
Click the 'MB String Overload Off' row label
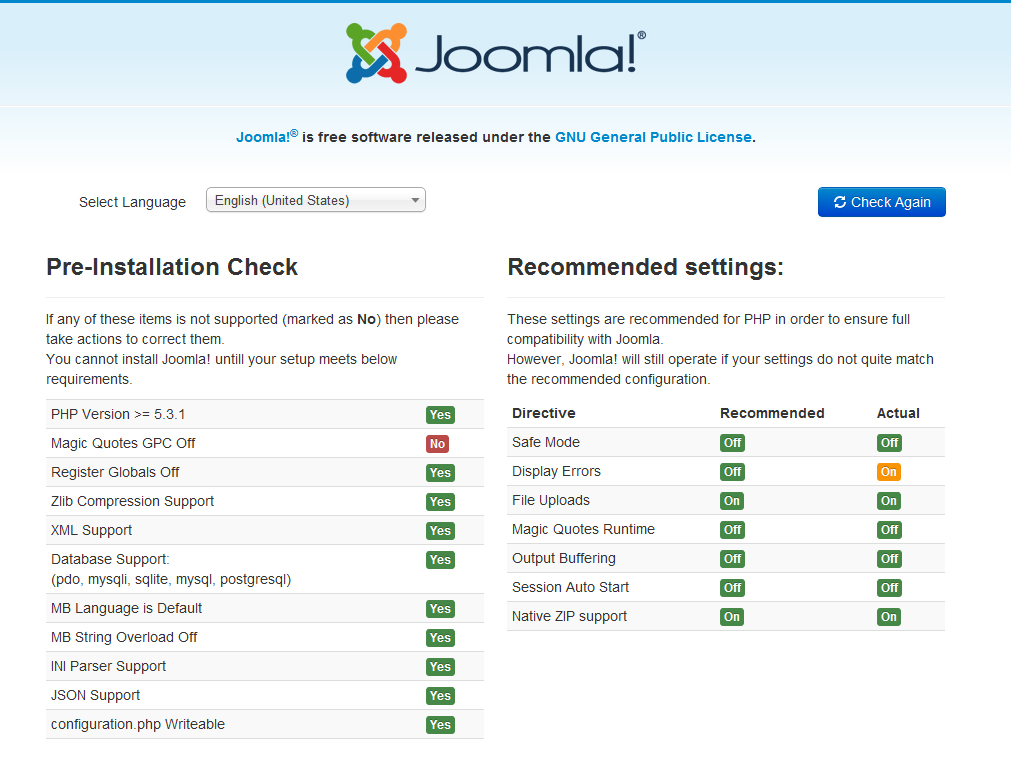point(124,637)
